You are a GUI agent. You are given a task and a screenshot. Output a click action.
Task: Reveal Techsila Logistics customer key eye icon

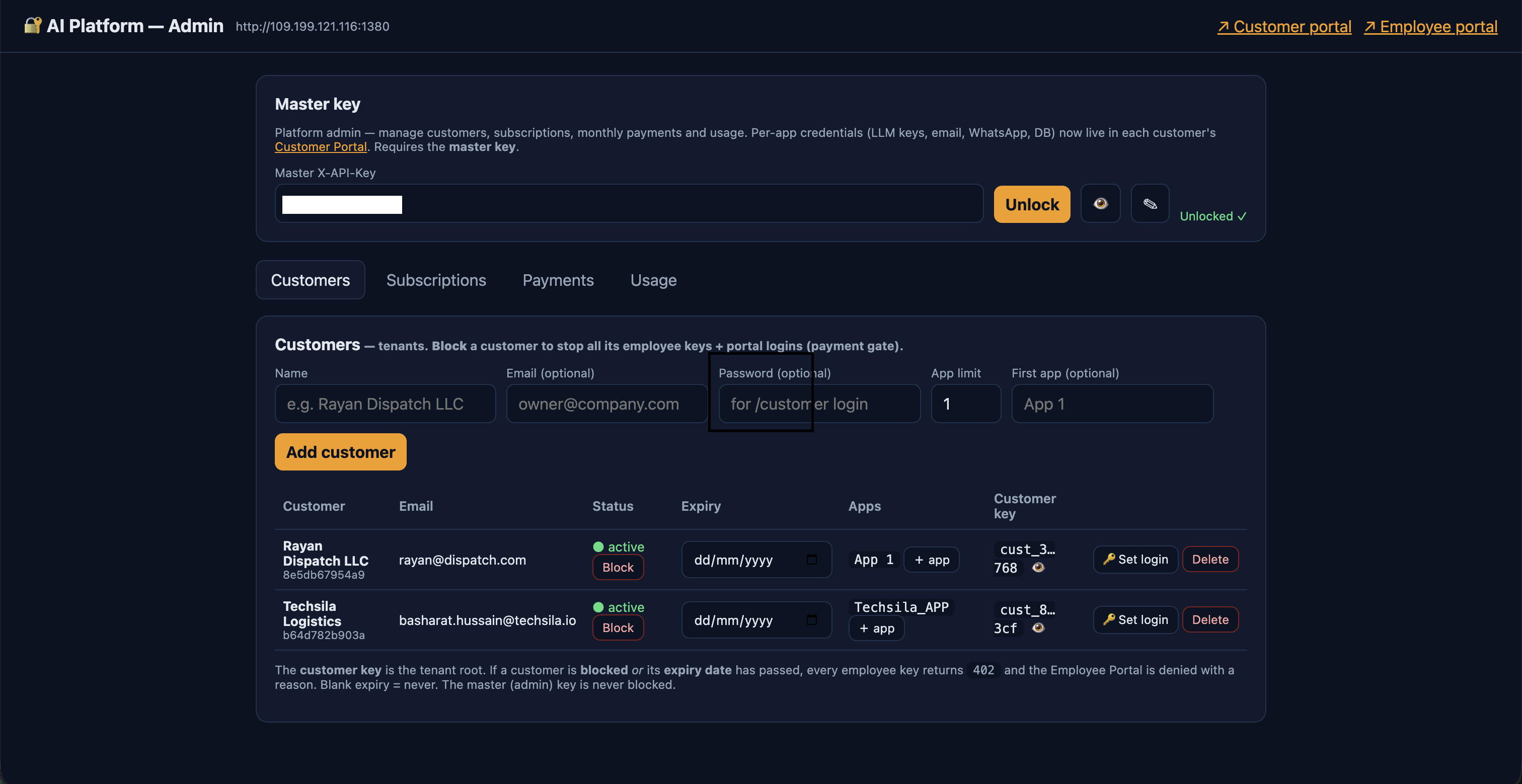(1038, 628)
